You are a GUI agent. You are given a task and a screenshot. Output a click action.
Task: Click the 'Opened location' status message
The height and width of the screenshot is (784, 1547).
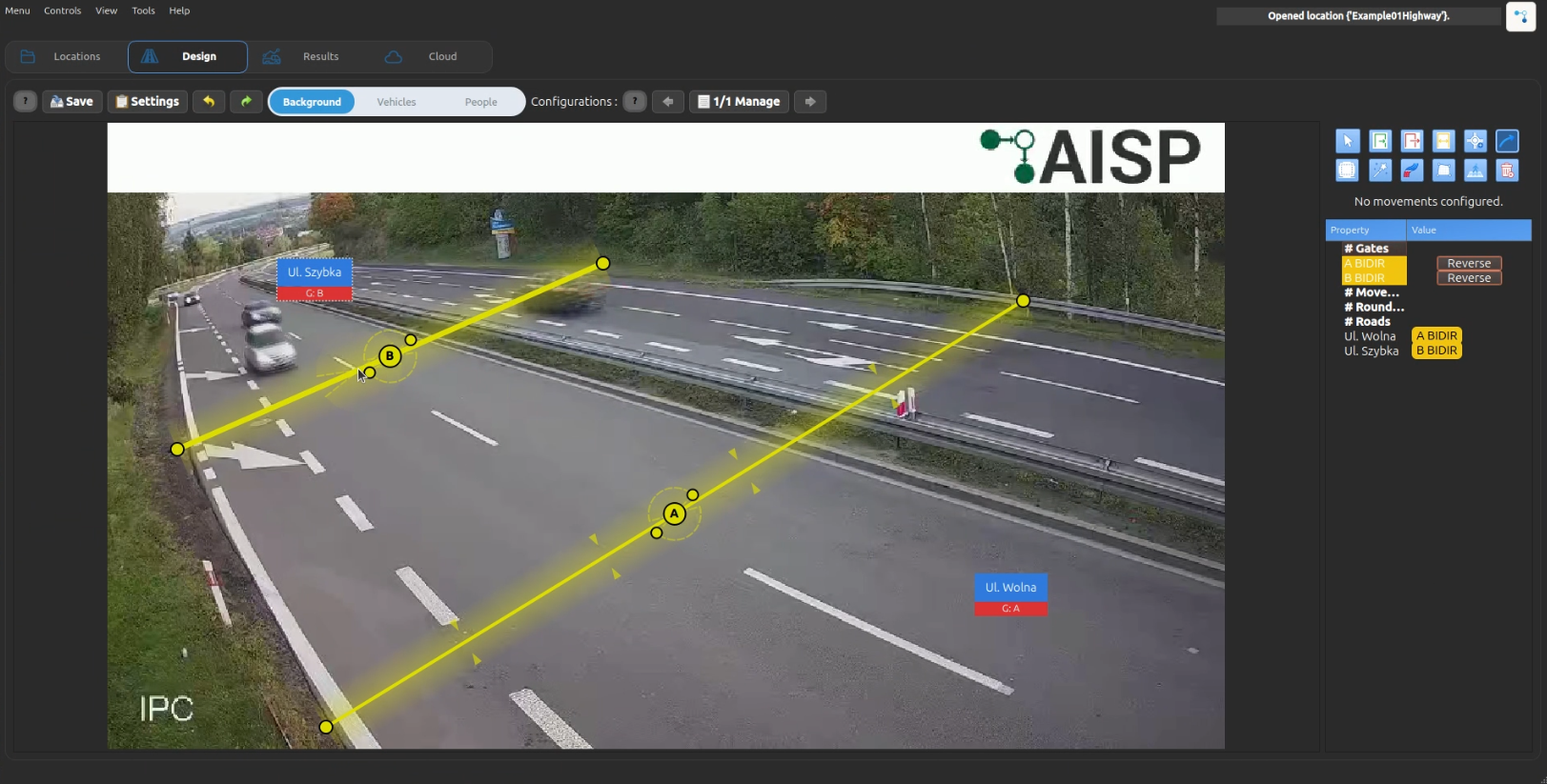coord(1358,16)
